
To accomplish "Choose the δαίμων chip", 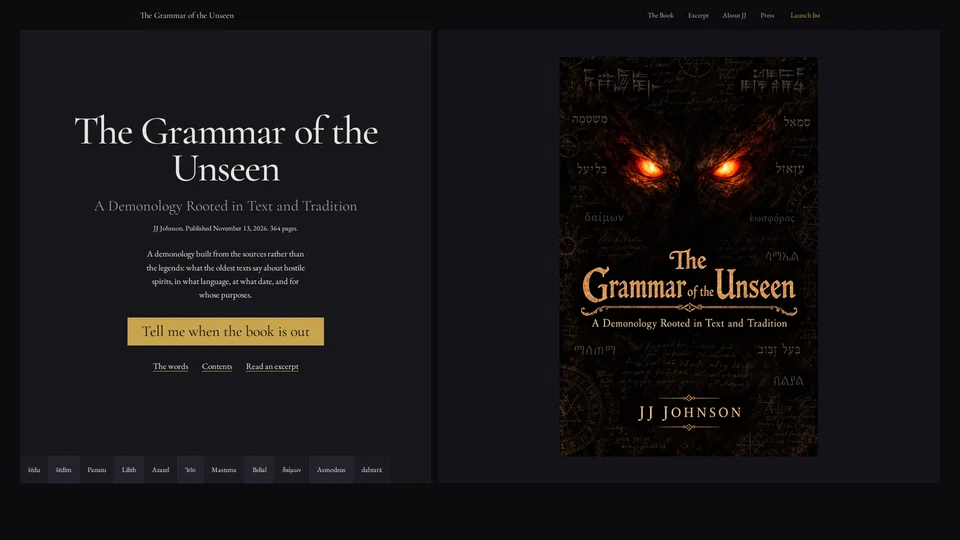I will 291,470.
